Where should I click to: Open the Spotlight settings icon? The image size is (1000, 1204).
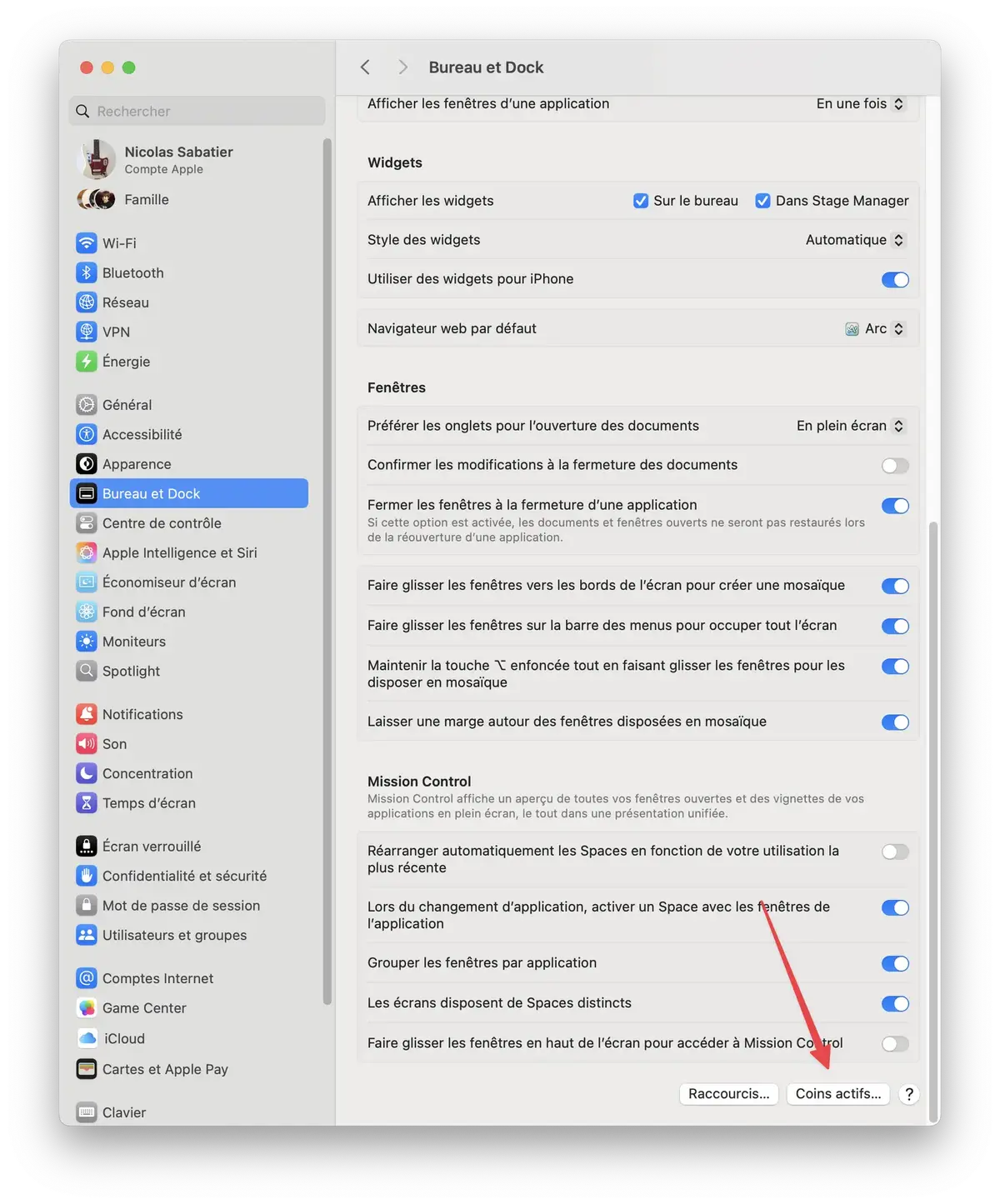[x=87, y=671]
